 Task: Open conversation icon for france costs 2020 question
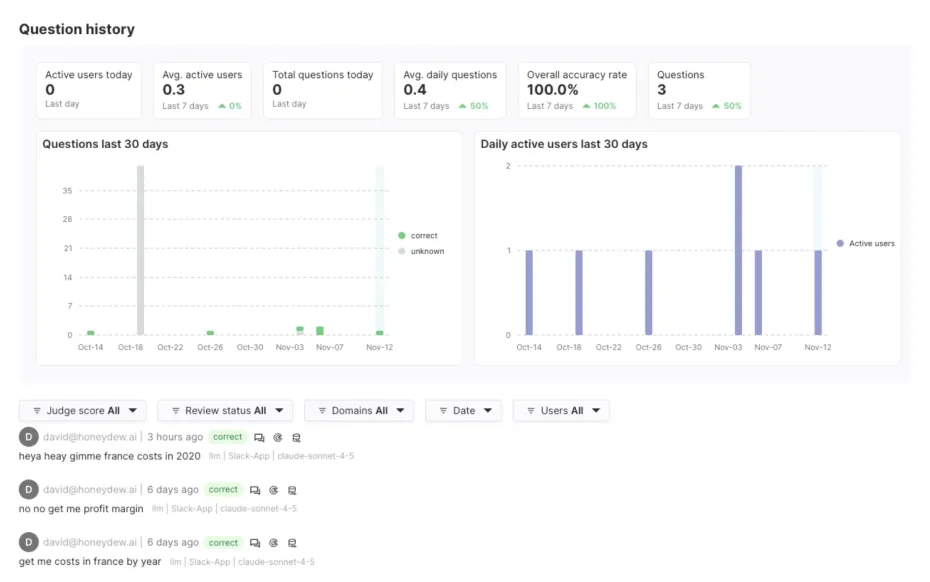259,437
